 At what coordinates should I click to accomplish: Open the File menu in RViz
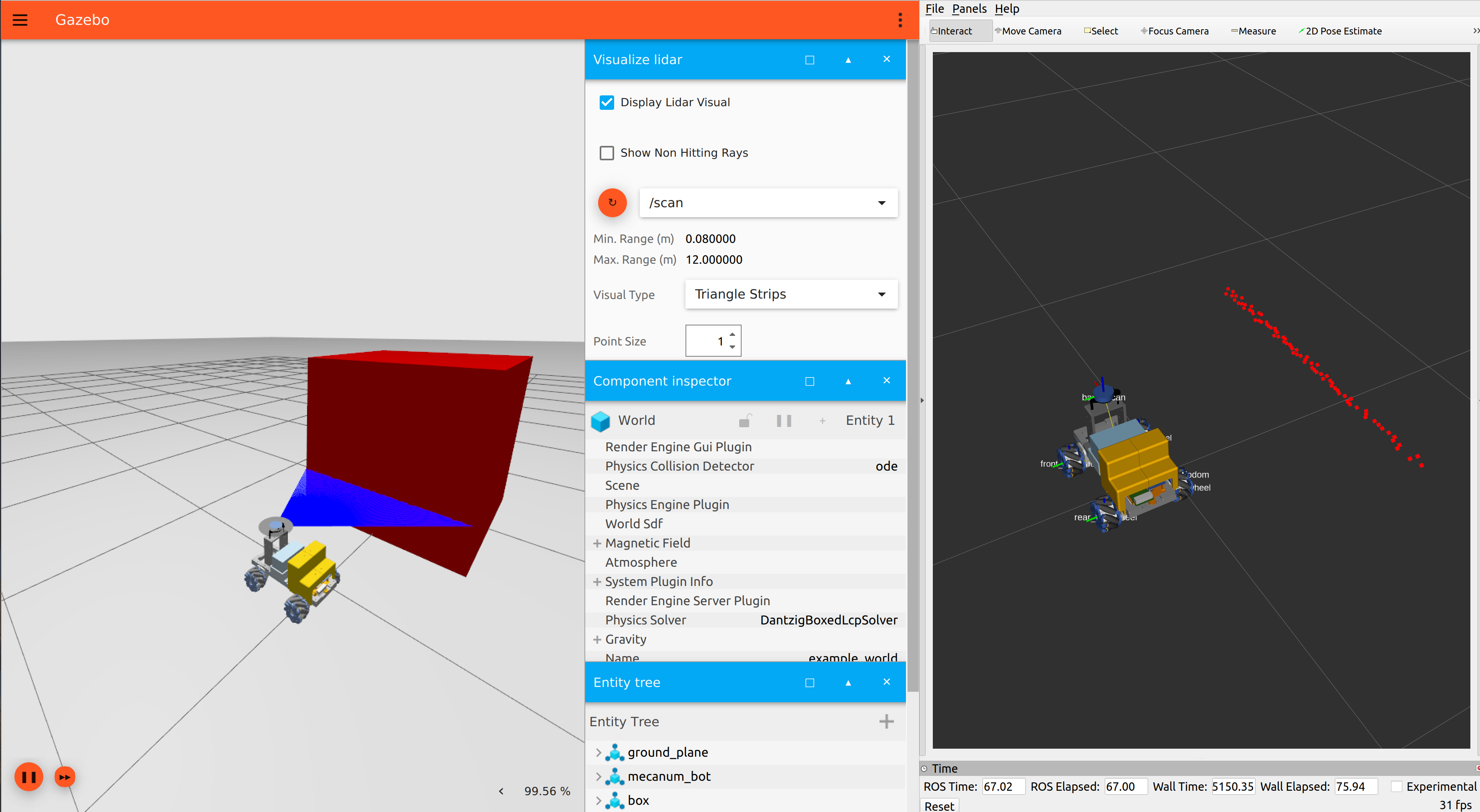click(x=934, y=8)
